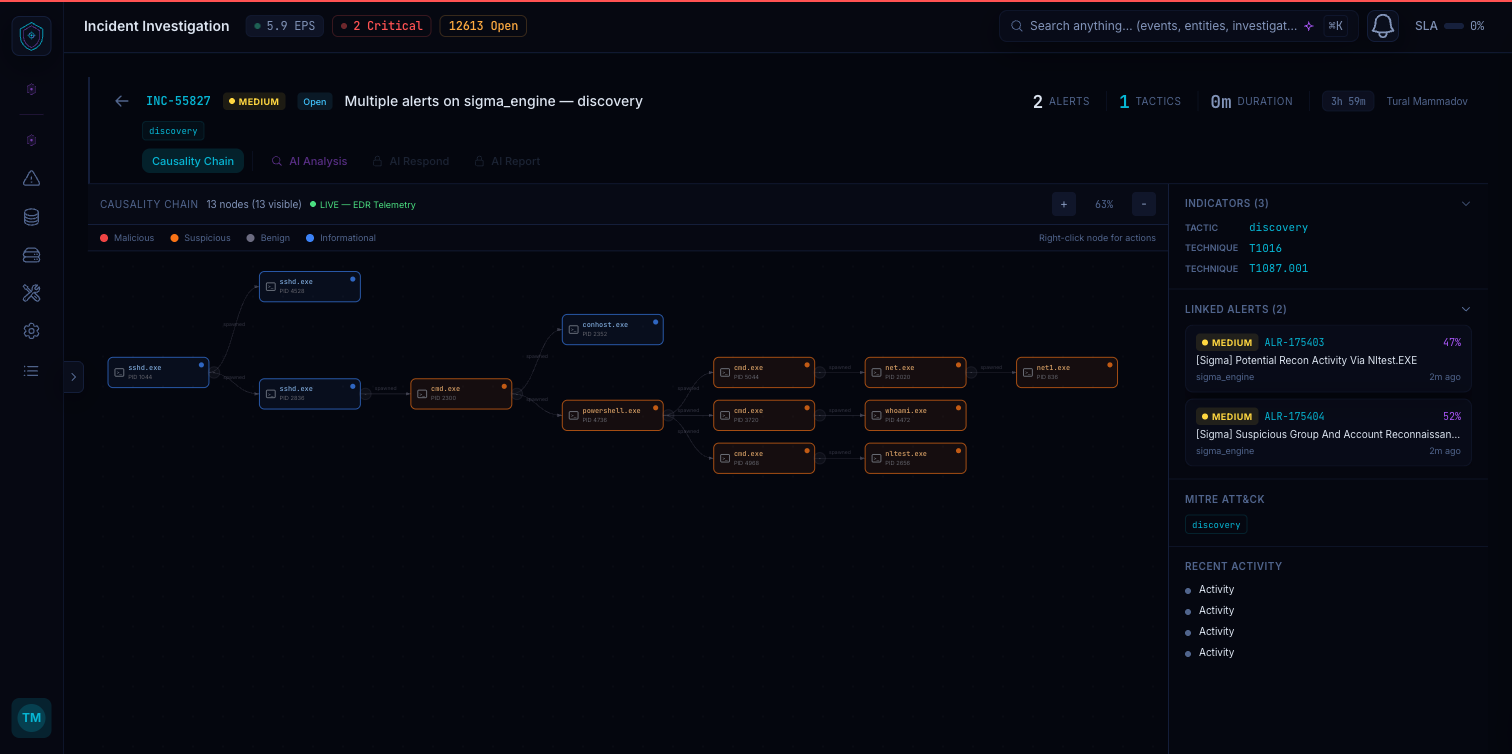The width and height of the screenshot is (1512, 754).
Task: Click the 2 Critical badge
Action: pyautogui.click(x=382, y=26)
